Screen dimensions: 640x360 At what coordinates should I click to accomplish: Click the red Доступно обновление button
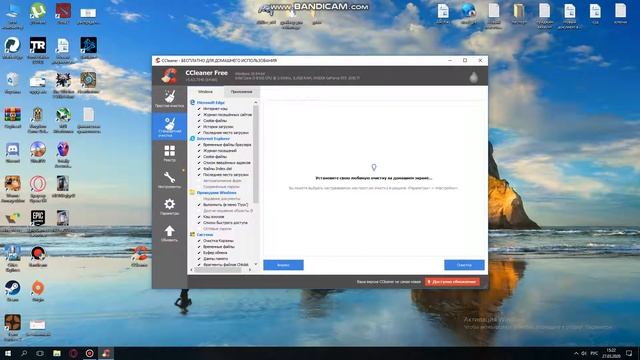[452, 282]
